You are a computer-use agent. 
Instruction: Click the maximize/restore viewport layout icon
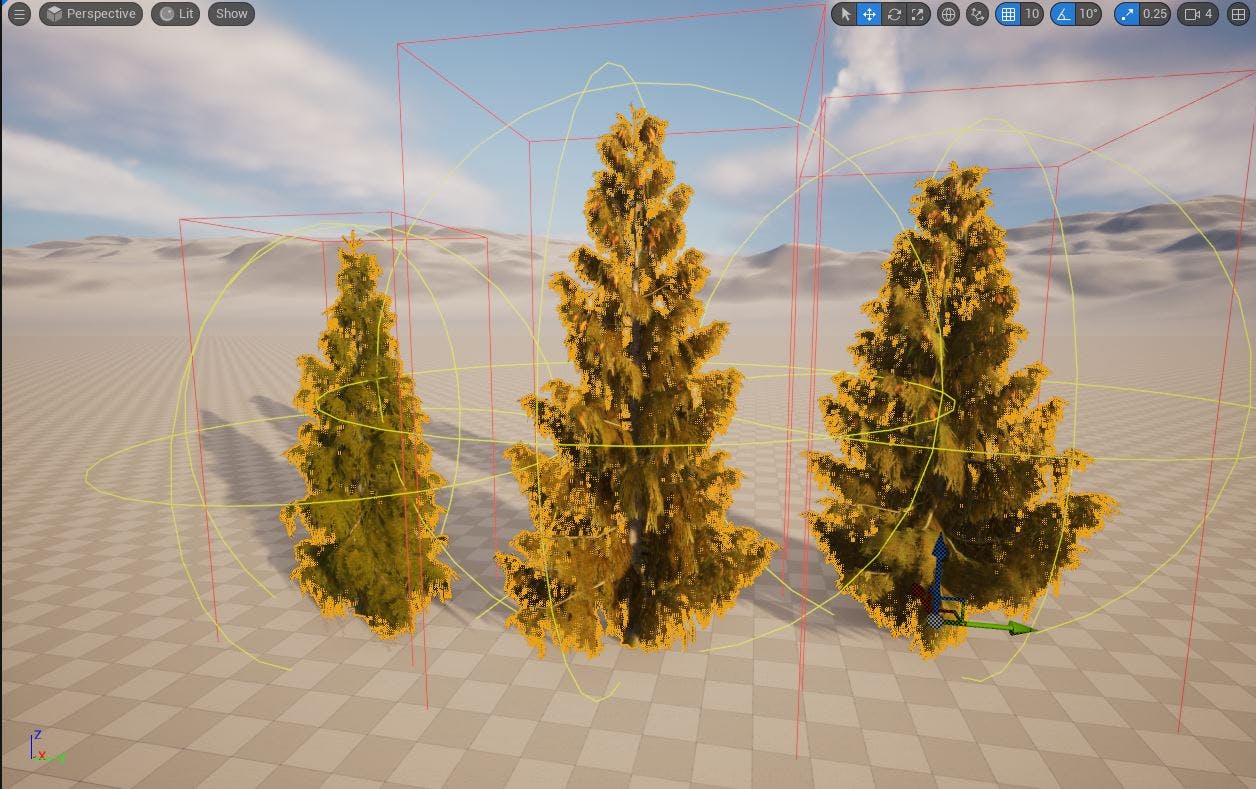click(x=1237, y=14)
